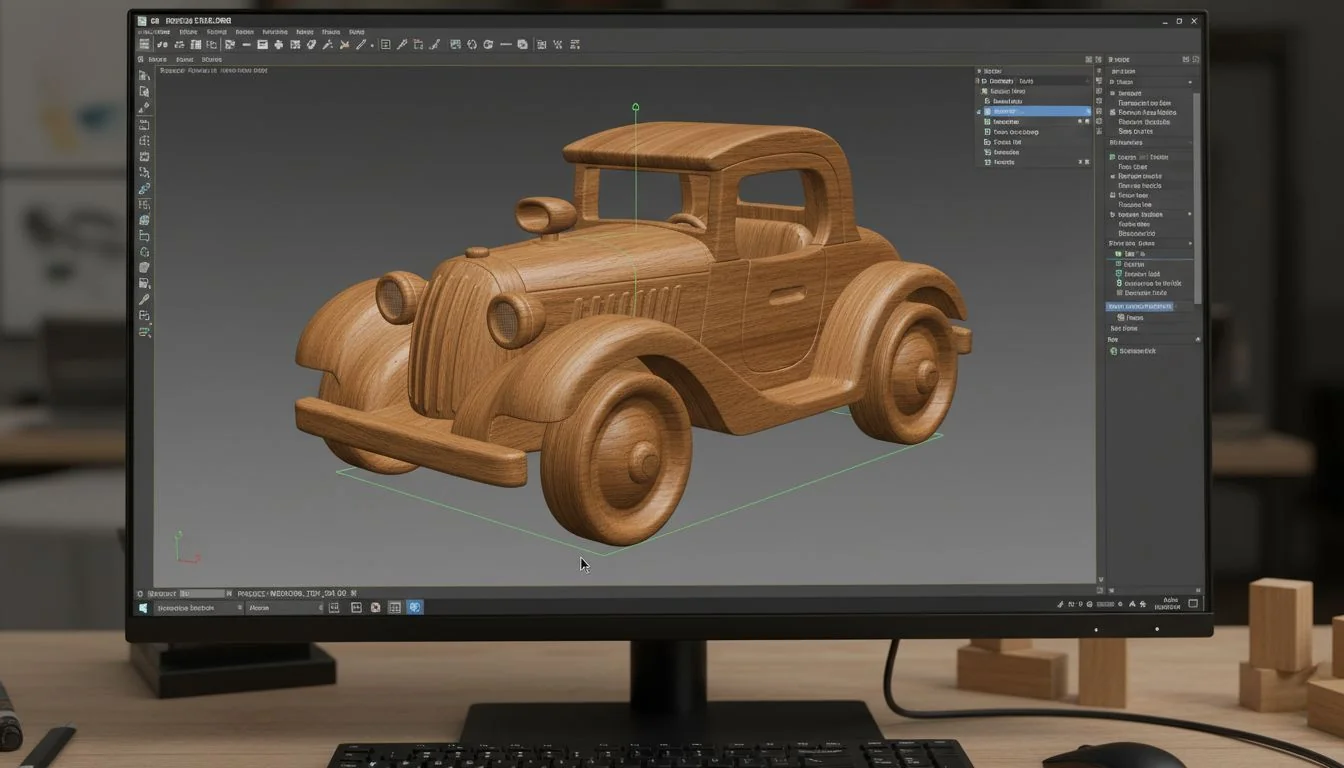Open the second menu in the menu bar
Image resolution: width=1344 pixels, height=768 pixels.
188,31
